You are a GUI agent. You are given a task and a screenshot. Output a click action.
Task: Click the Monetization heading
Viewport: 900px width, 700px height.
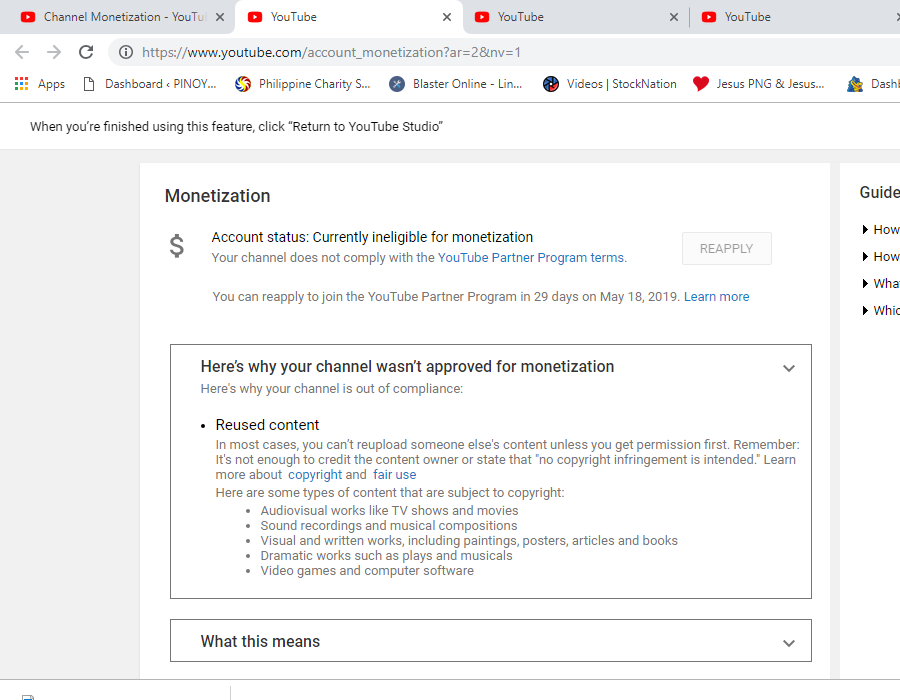[218, 196]
